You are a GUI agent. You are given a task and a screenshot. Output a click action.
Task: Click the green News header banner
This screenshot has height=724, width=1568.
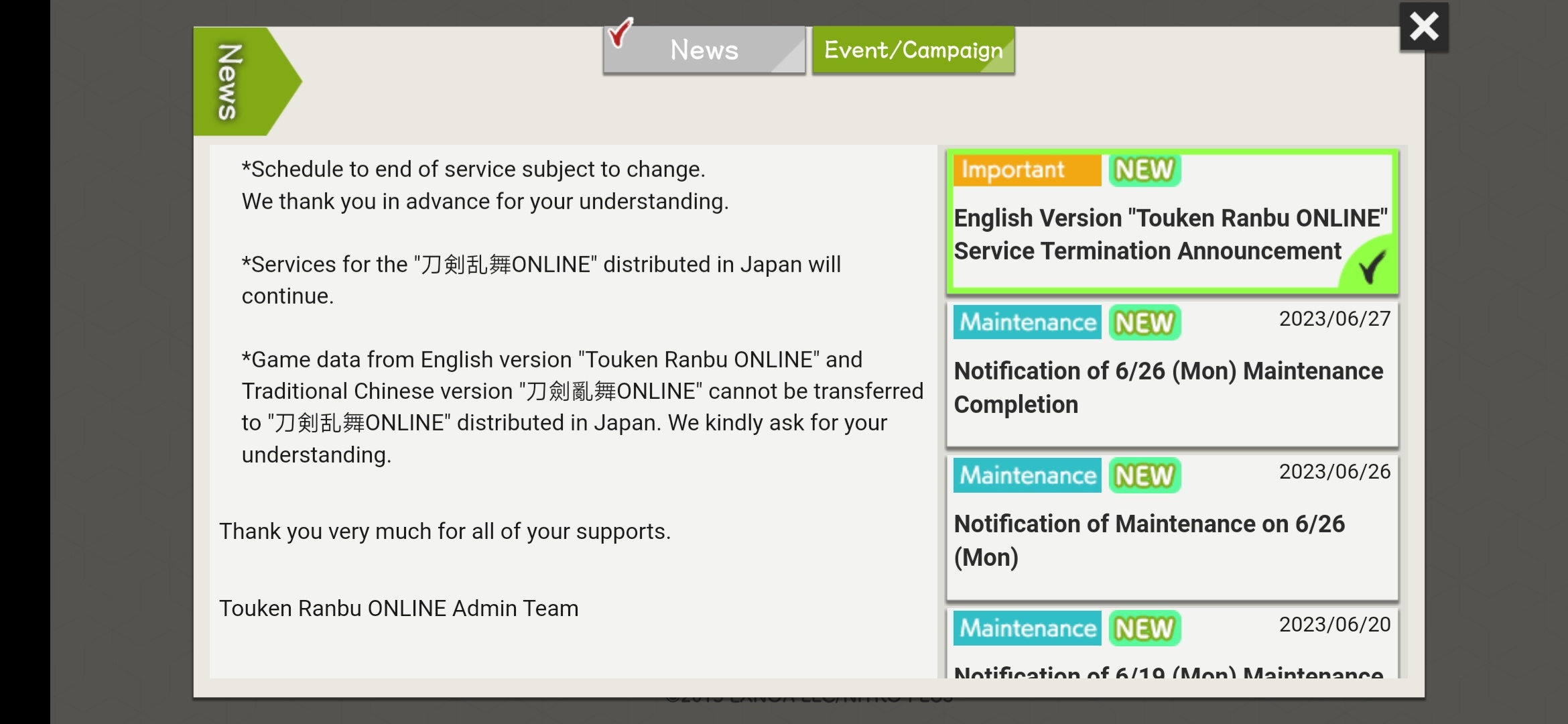247,81
